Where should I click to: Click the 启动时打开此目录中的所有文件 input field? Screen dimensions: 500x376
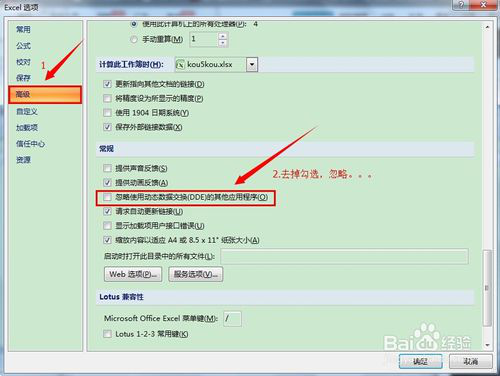click(344, 256)
